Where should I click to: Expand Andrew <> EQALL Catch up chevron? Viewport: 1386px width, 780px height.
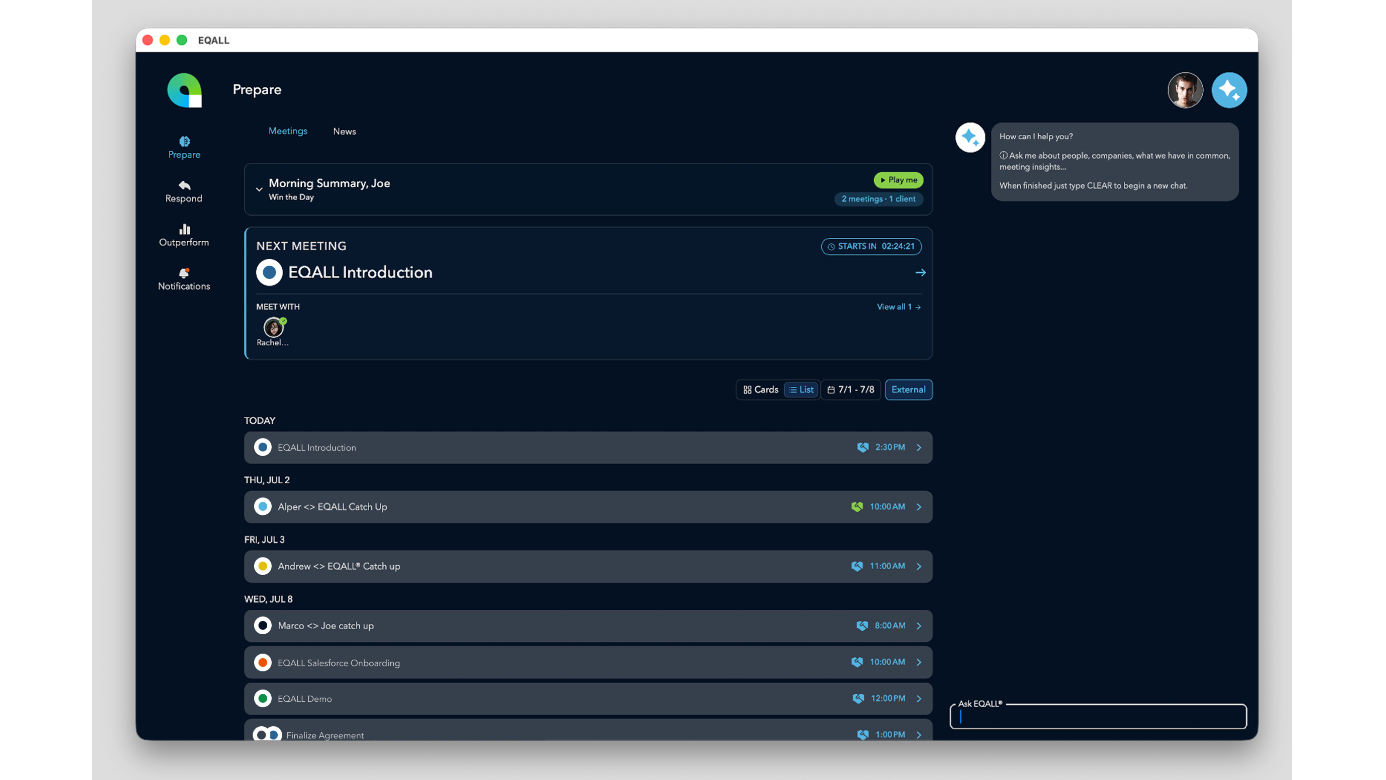coord(919,566)
